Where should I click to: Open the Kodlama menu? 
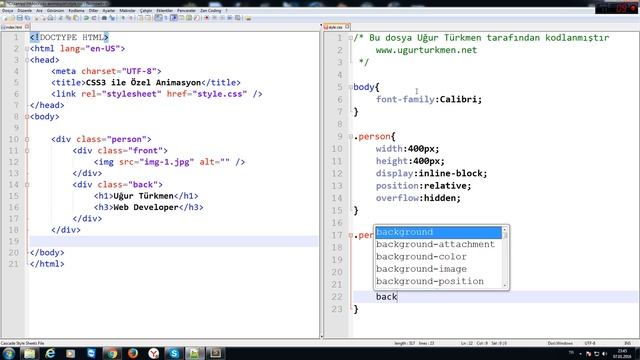[x=76, y=11]
